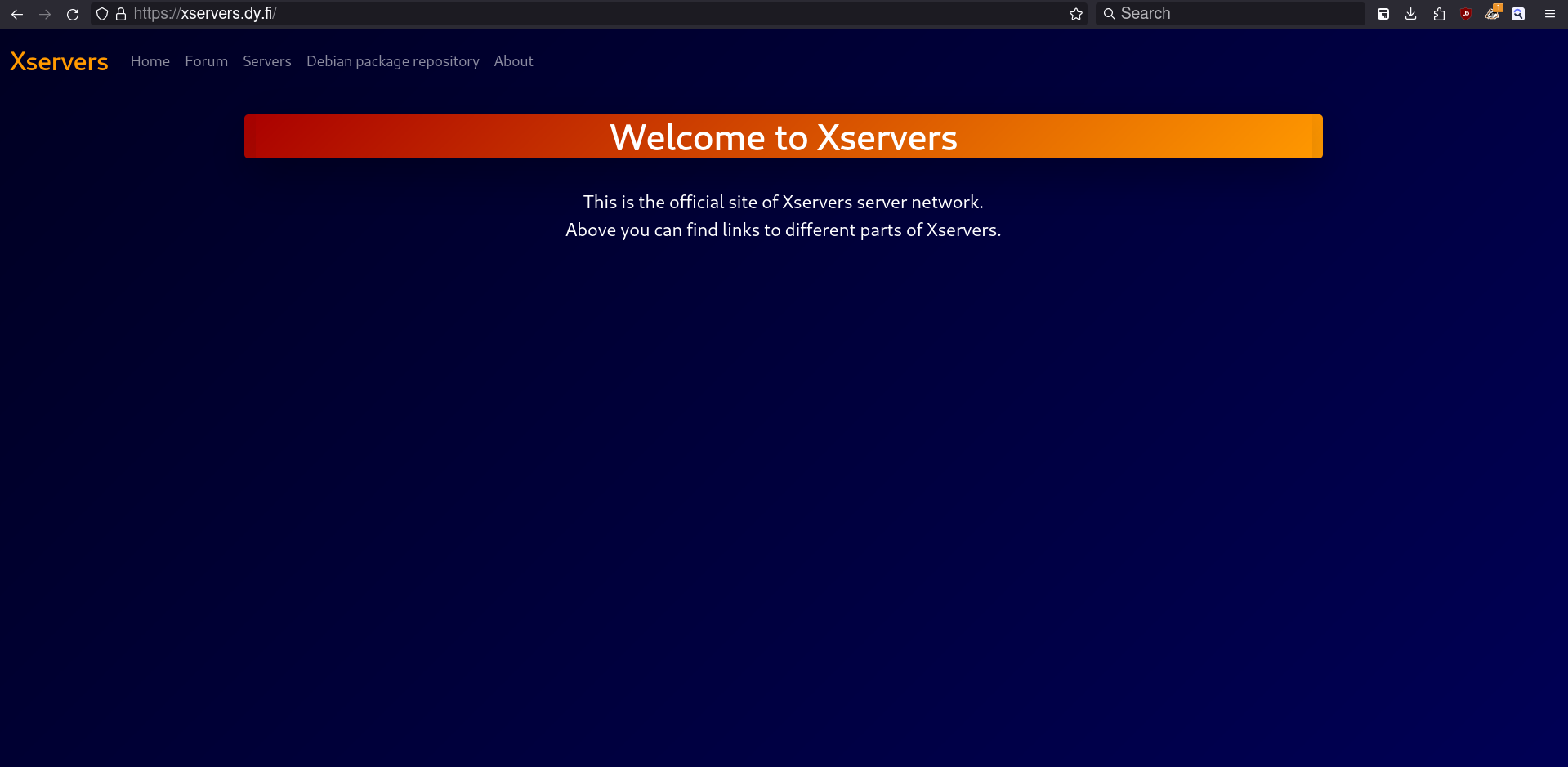Open the About page
1568x767 pixels.
click(513, 61)
